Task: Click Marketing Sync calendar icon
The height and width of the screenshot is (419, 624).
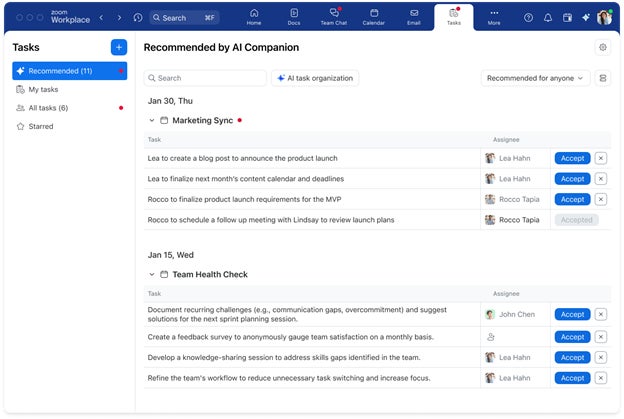Action: click(x=164, y=120)
